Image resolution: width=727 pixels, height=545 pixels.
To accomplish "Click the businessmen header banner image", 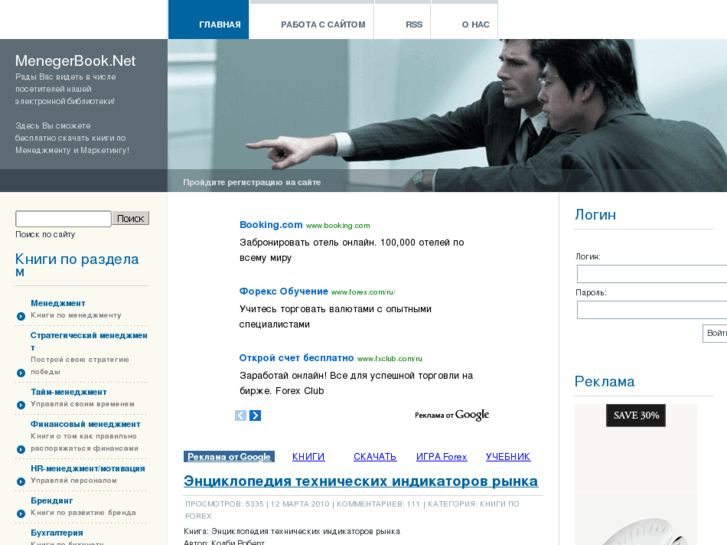I will click(x=447, y=115).
